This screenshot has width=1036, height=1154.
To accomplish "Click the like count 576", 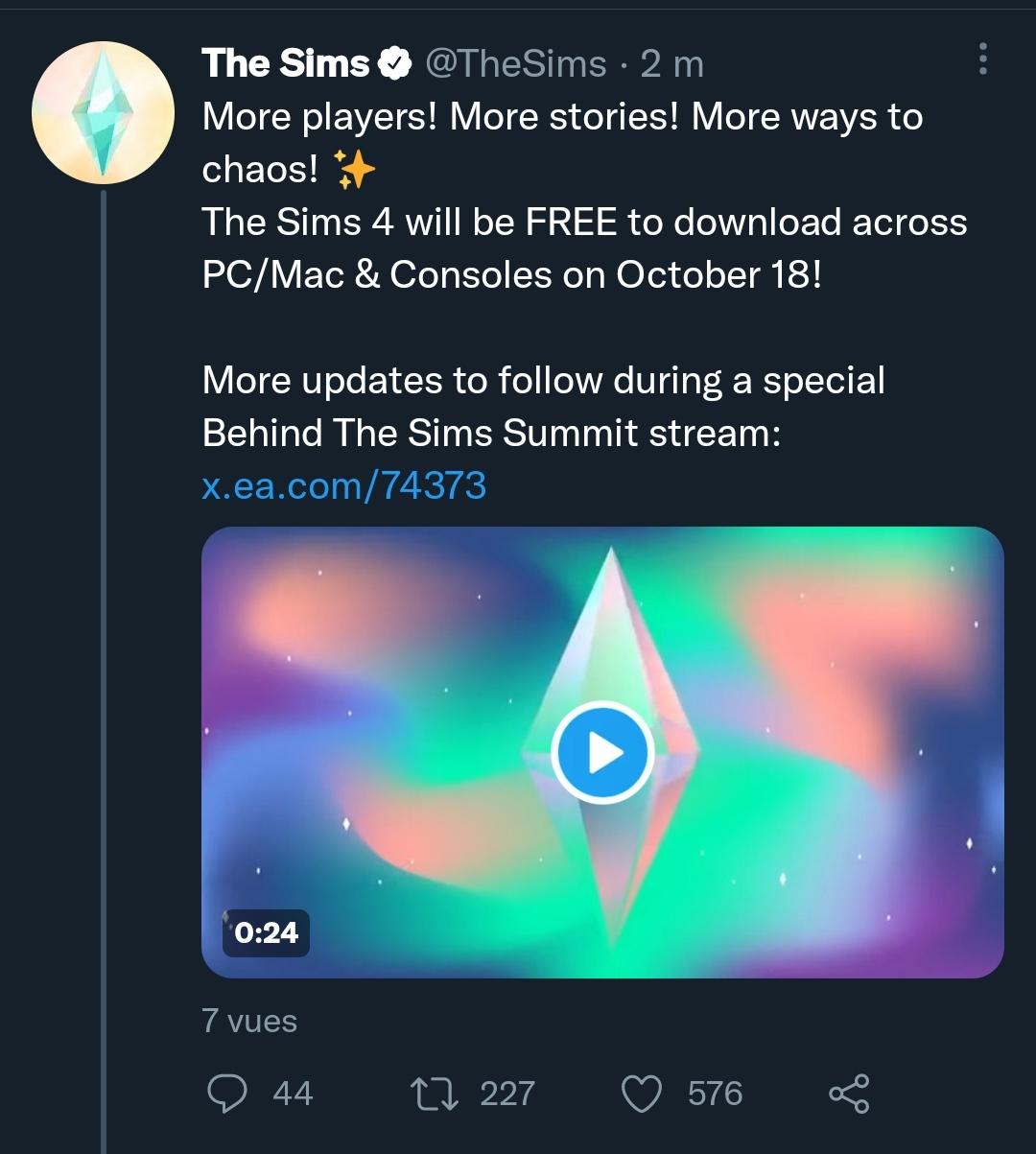I will coord(716,1094).
